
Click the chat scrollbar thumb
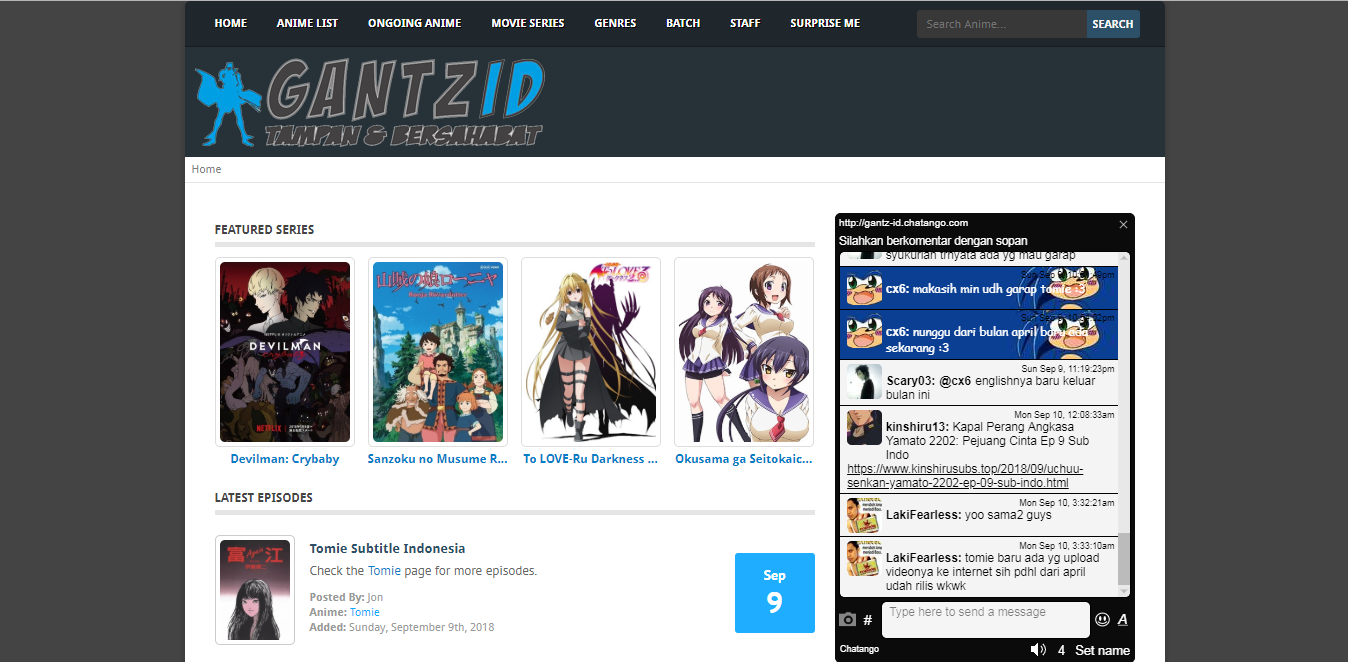pyautogui.click(x=1123, y=559)
